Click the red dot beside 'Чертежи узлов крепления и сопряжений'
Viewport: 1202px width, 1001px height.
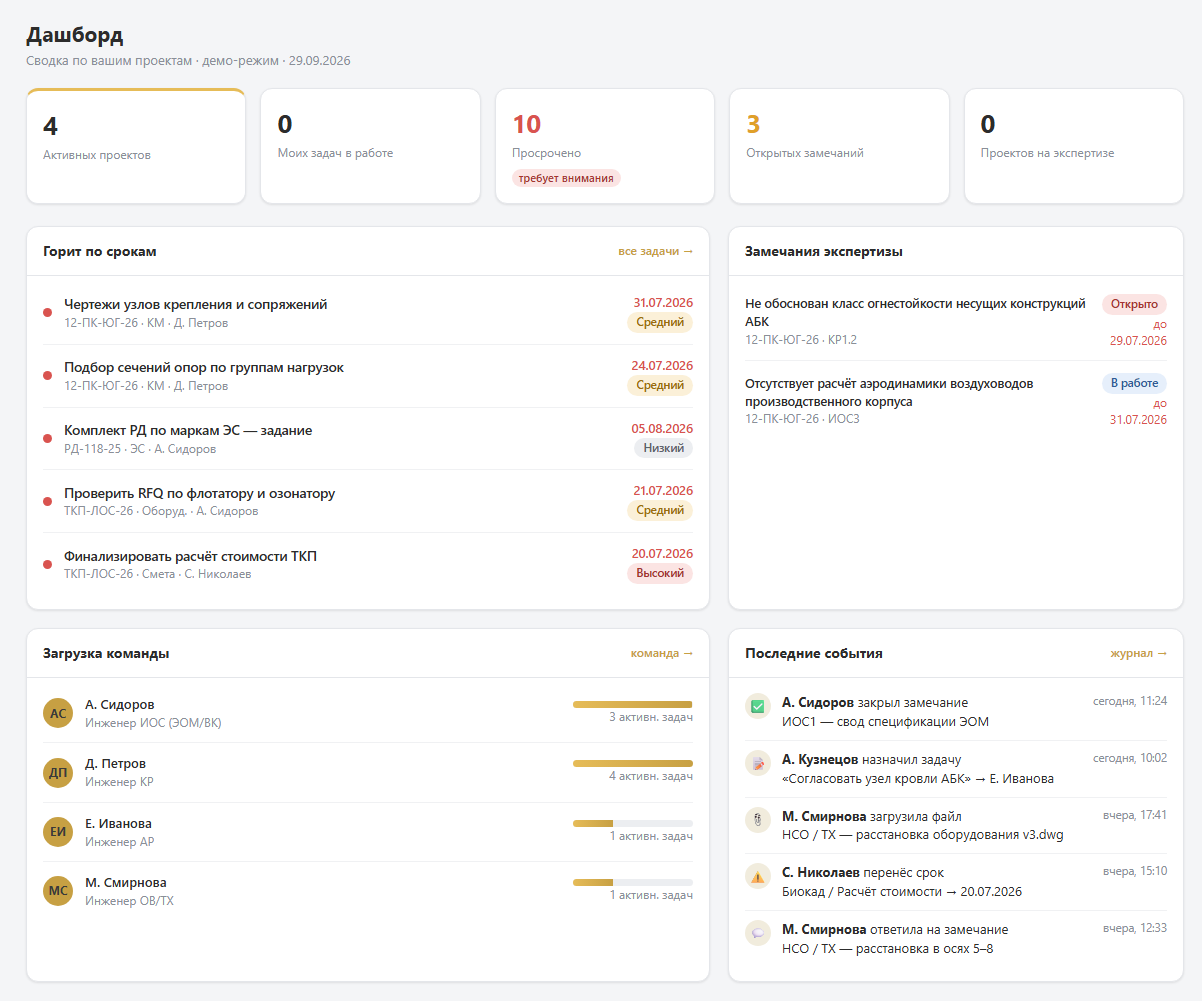click(47, 313)
